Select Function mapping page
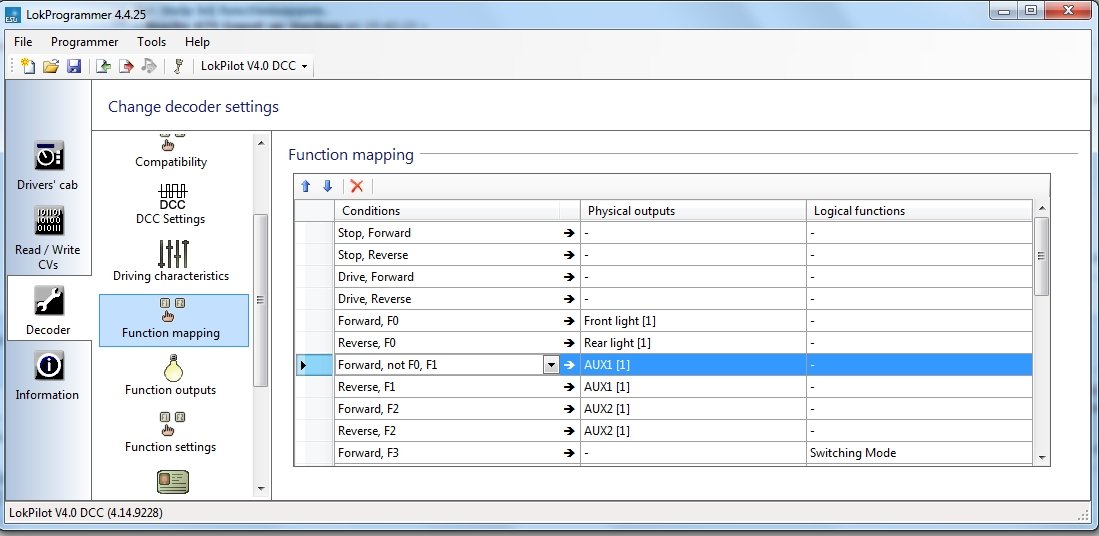 174,321
